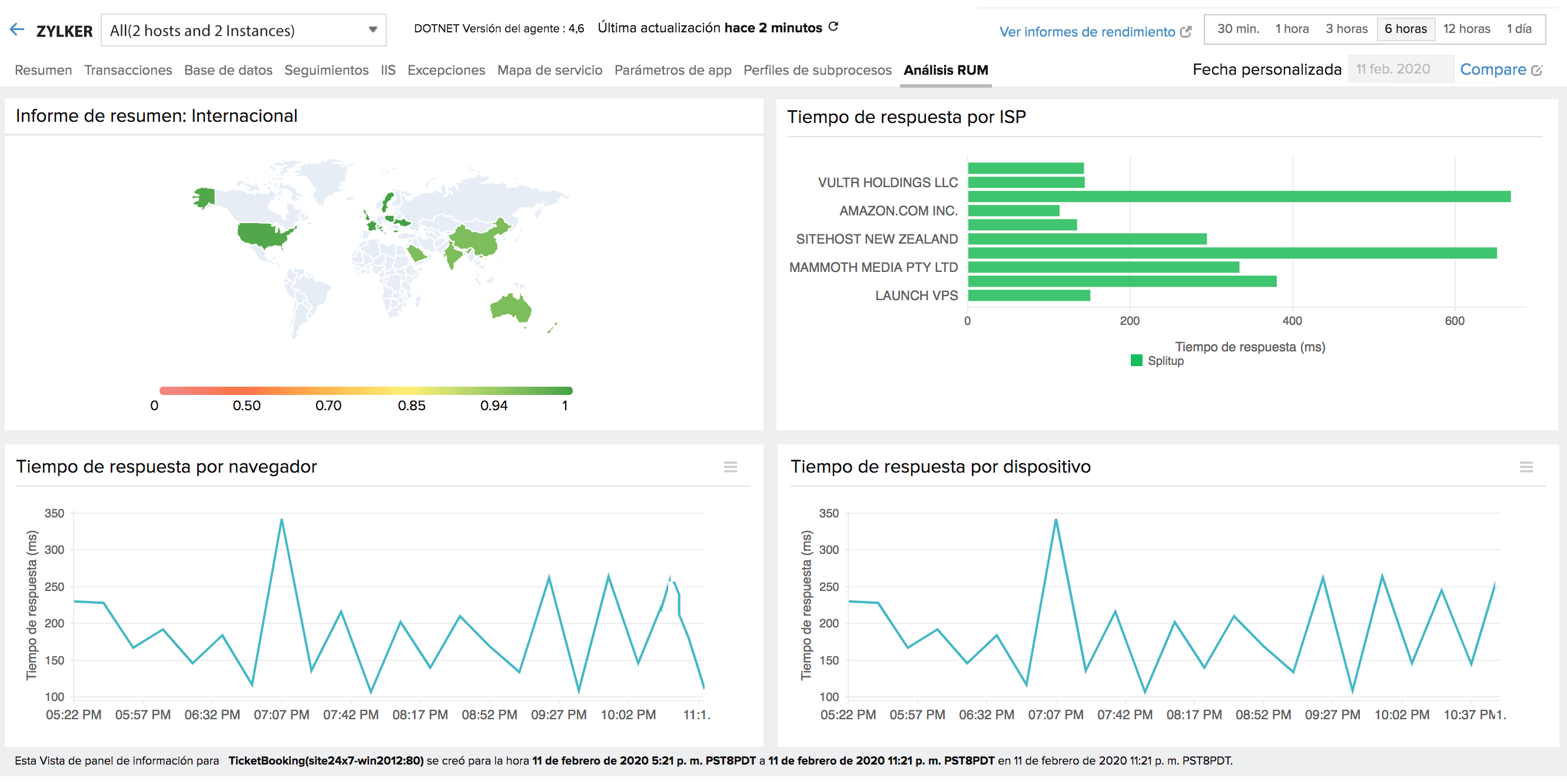Click Australia on the world map

pyautogui.click(x=511, y=307)
